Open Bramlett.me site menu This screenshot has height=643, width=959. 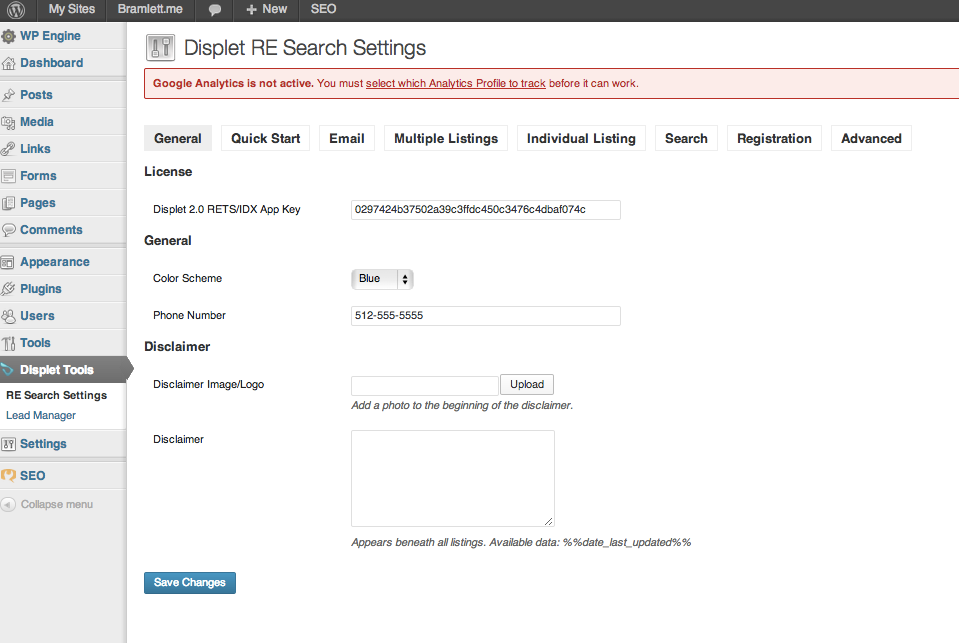150,9
